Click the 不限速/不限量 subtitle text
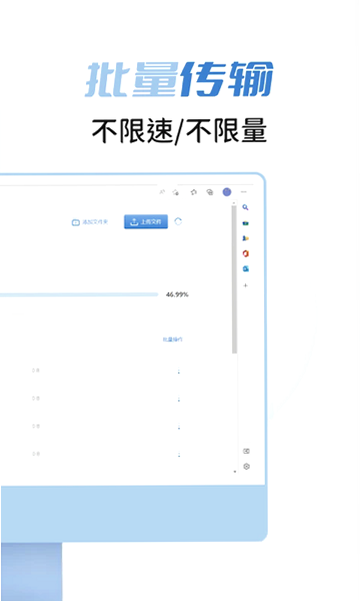The width and height of the screenshot is (360, 601). (179, 131)
